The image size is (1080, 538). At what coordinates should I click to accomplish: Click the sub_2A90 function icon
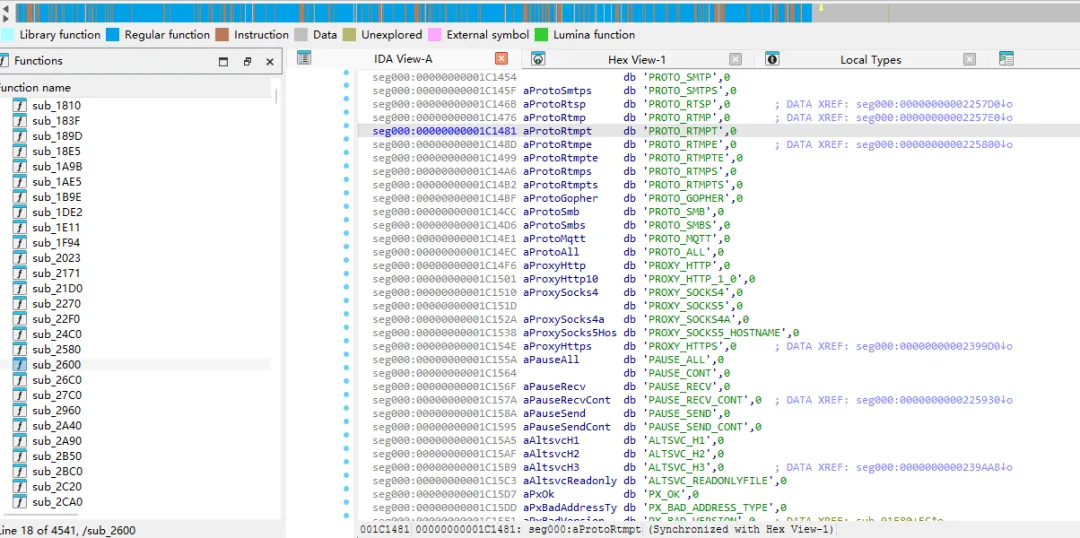pyautogui.click(x=20, y=441)
